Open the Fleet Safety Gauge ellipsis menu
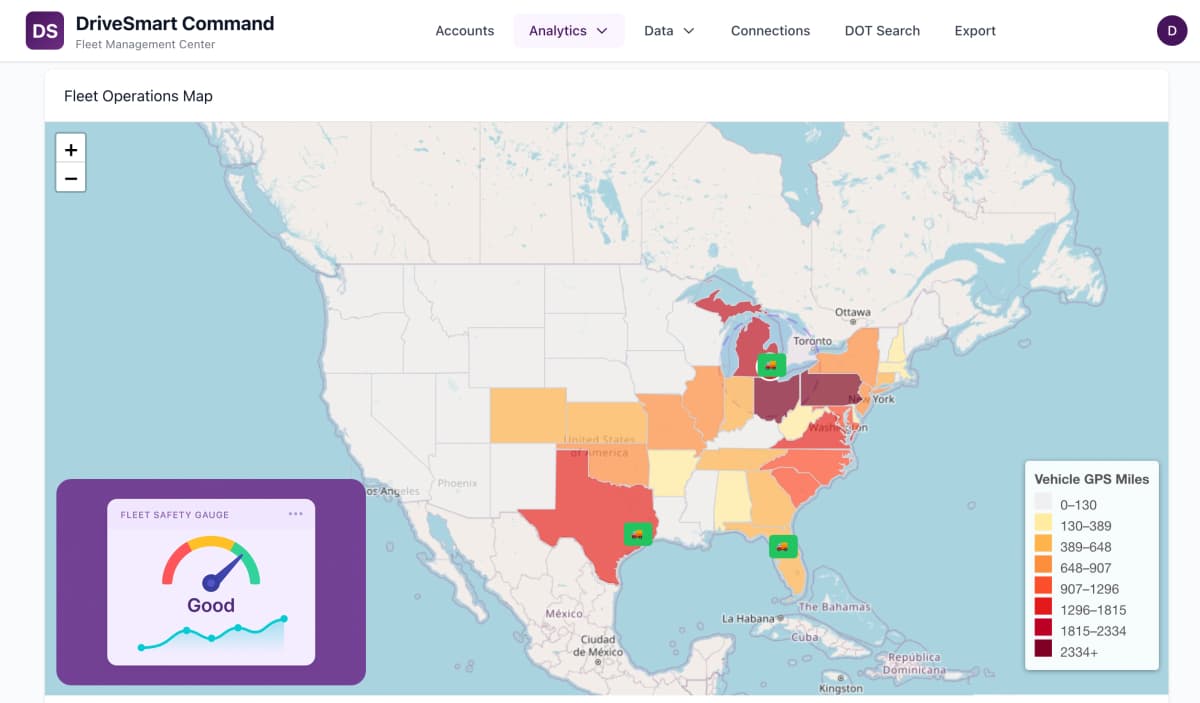1200x703 pixels. [x=295, y=513]
